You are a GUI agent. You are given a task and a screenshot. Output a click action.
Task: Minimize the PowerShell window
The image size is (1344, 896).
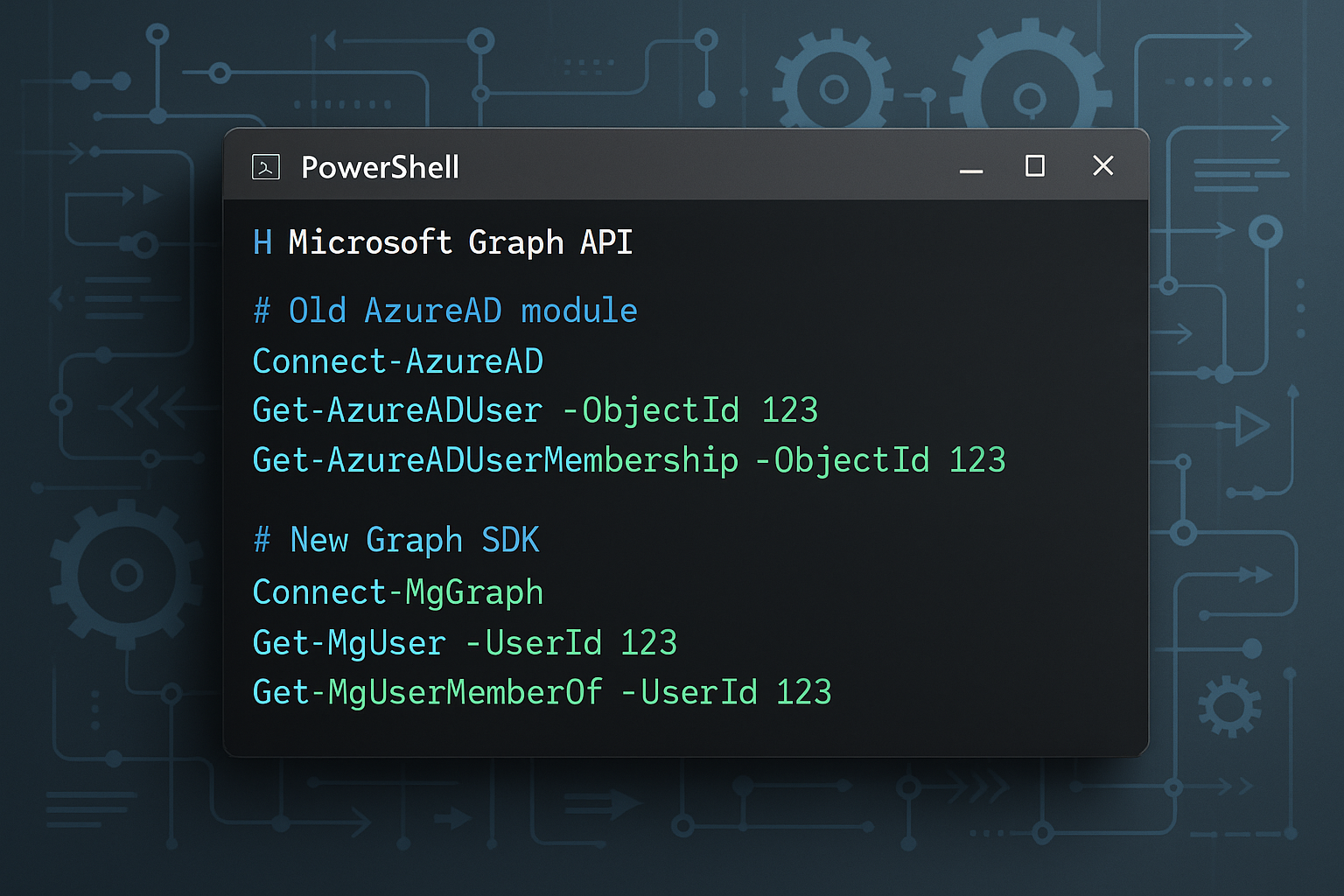[x=971, y=171]
